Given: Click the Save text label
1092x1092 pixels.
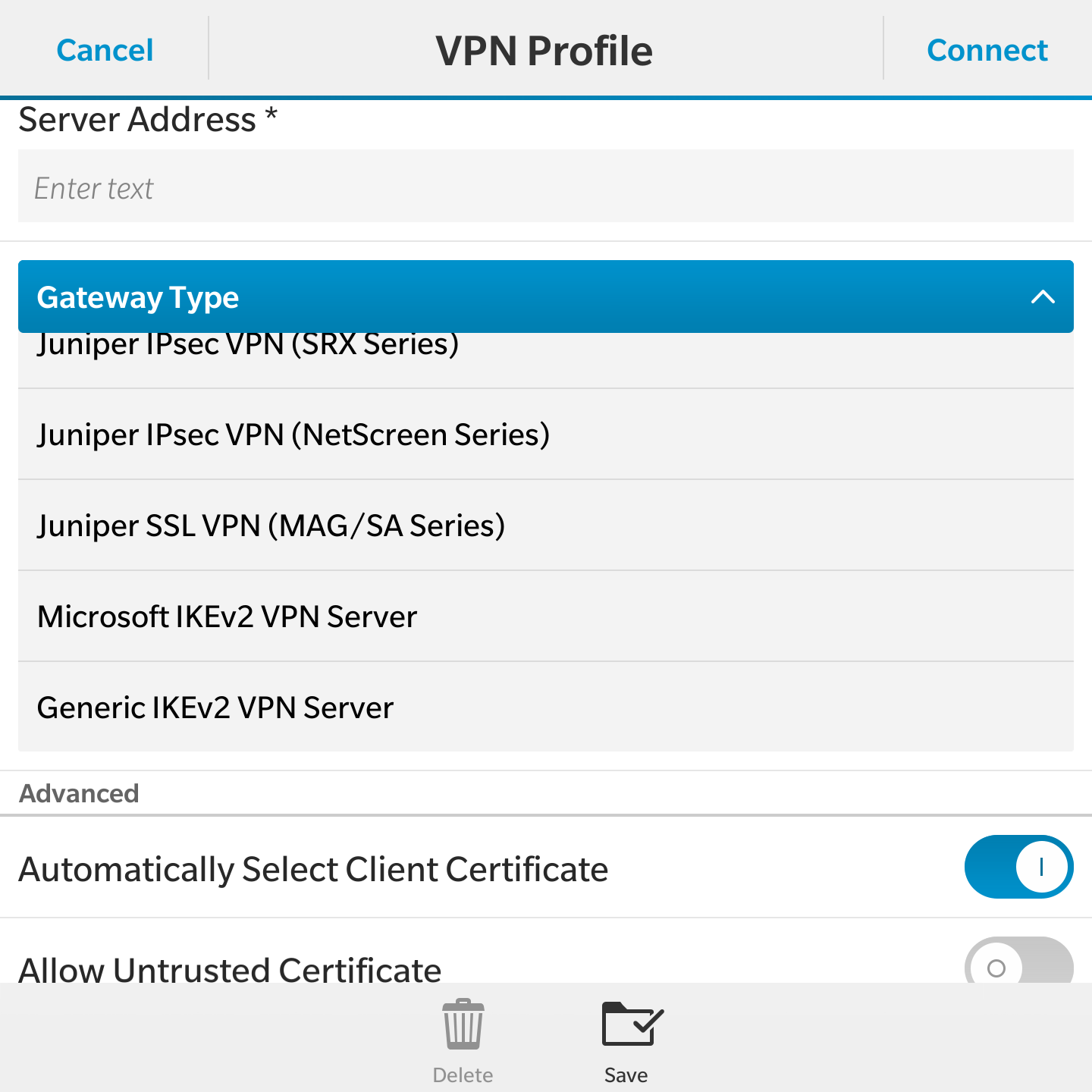Looking at the screenshot, I should point(626,1075).
